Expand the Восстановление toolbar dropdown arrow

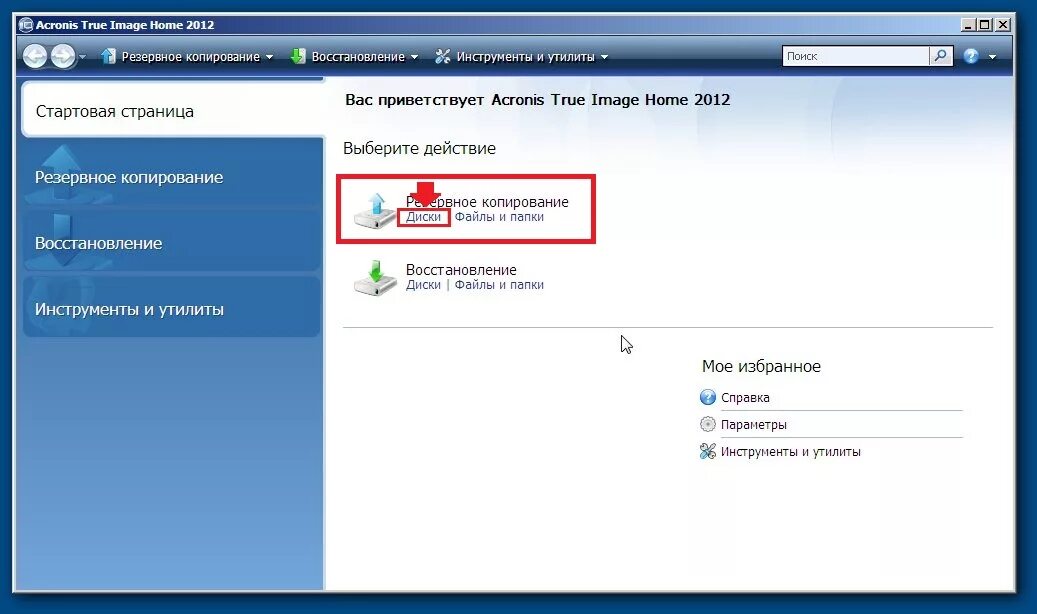click(x=414, y=58)
